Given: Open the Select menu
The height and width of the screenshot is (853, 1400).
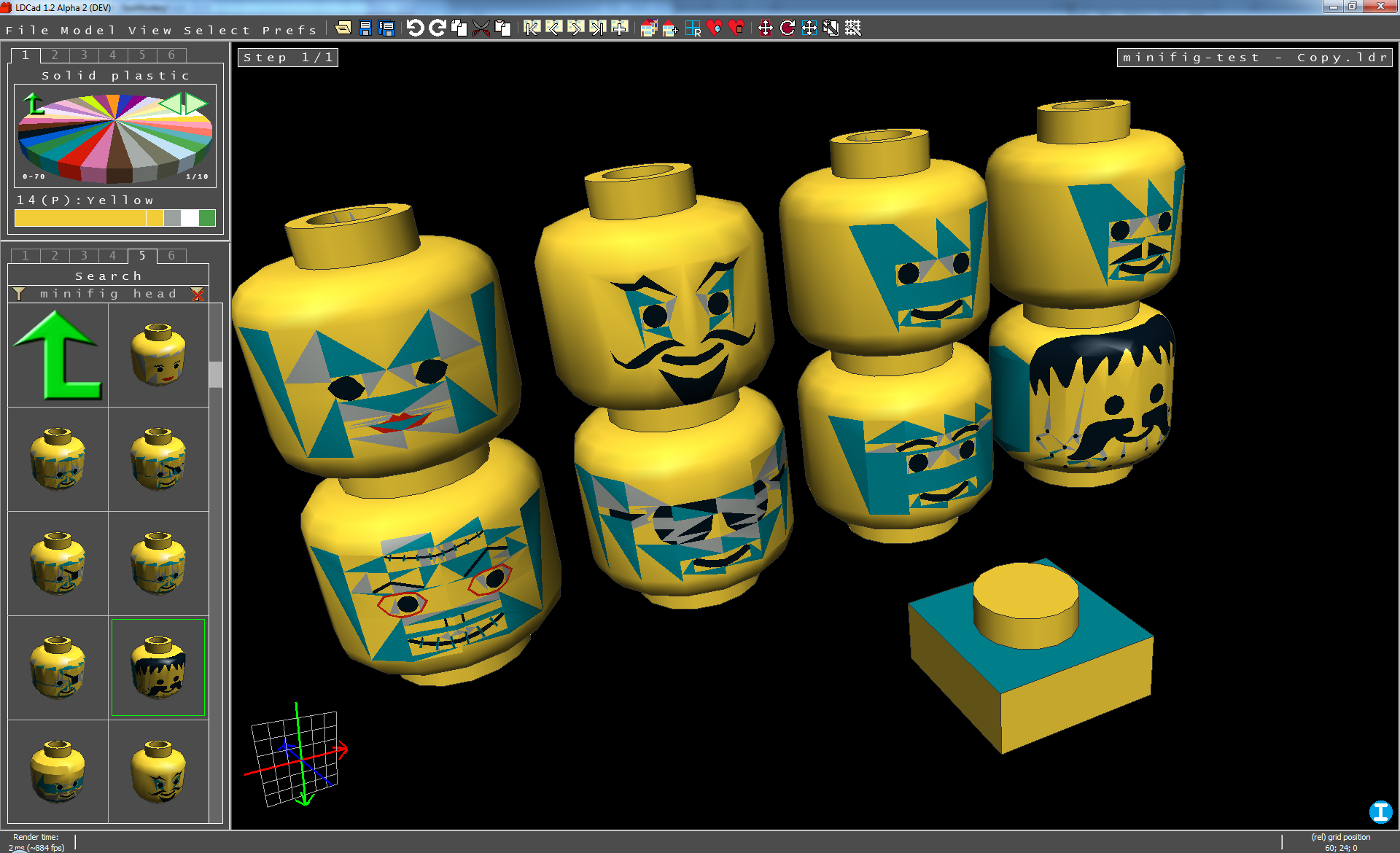Looking at the screenshot, I should click(217, 30).
